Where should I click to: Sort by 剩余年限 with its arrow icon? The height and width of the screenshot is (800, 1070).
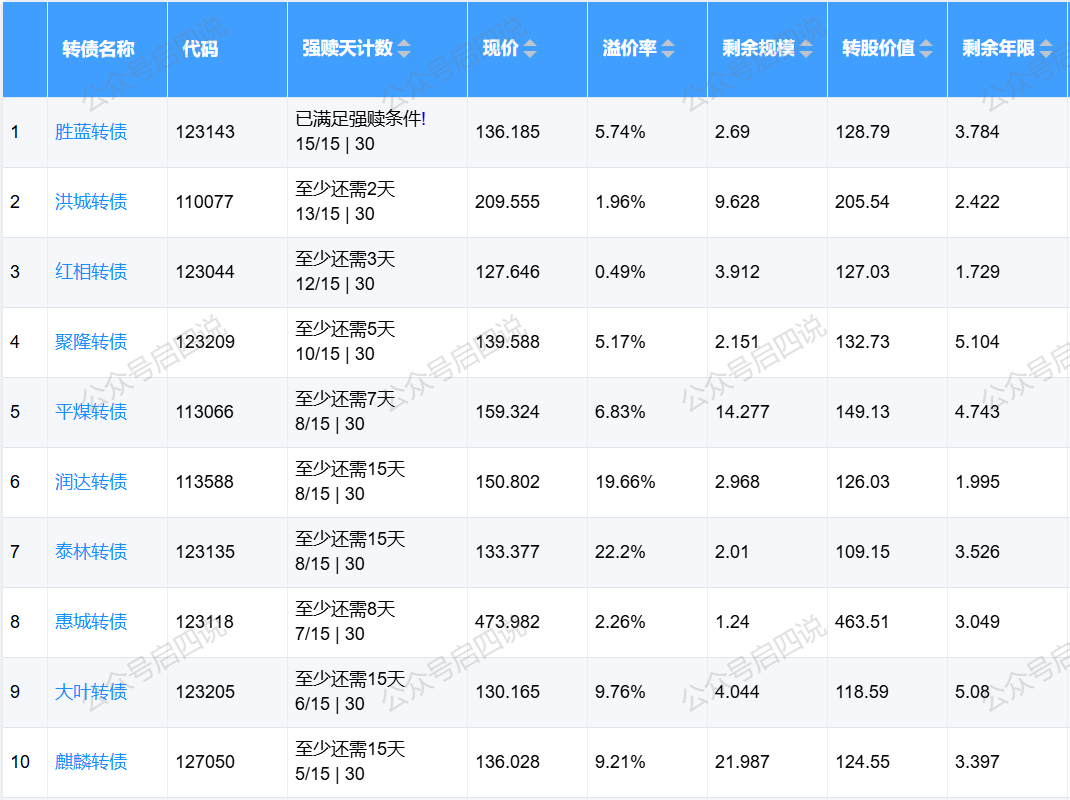1046,49
